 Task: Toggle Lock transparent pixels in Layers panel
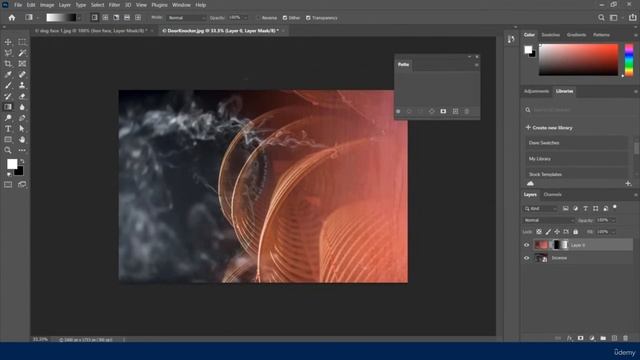click(539, 232)
